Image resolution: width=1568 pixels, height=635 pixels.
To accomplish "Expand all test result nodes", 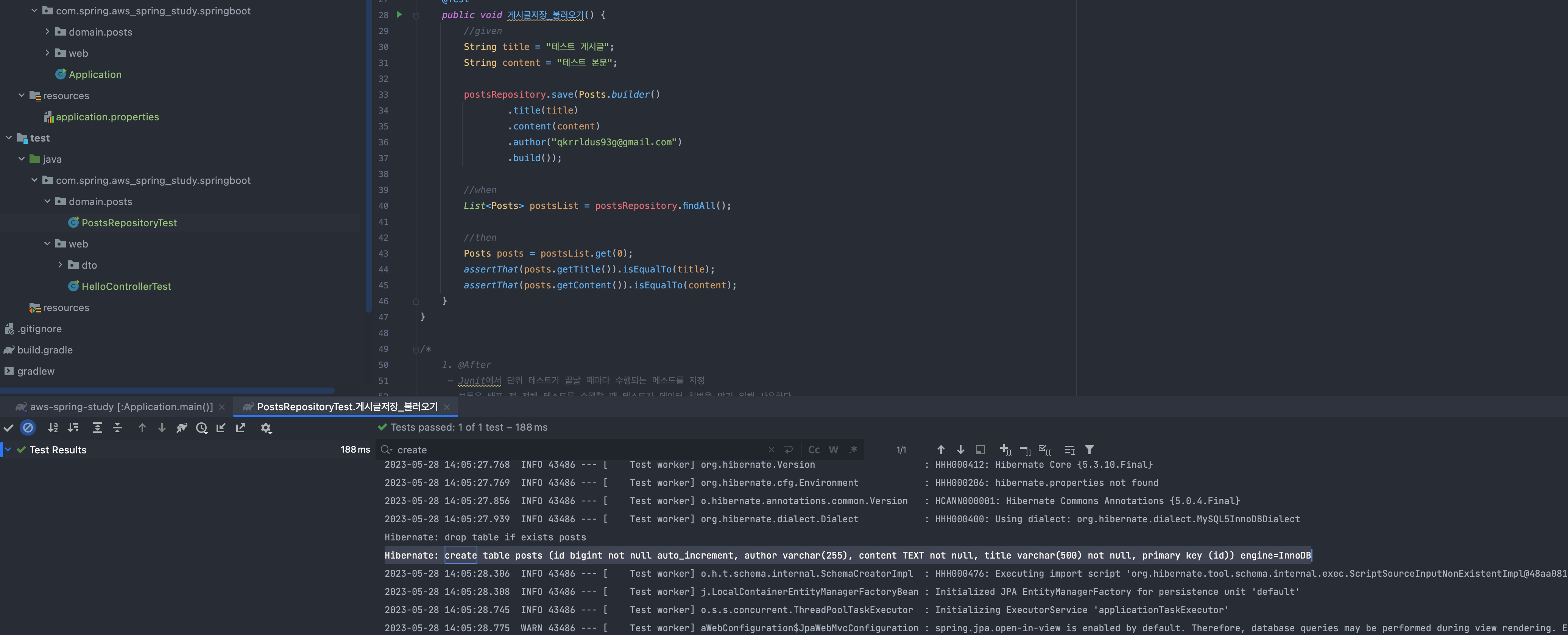I will [x=97, y=428].
